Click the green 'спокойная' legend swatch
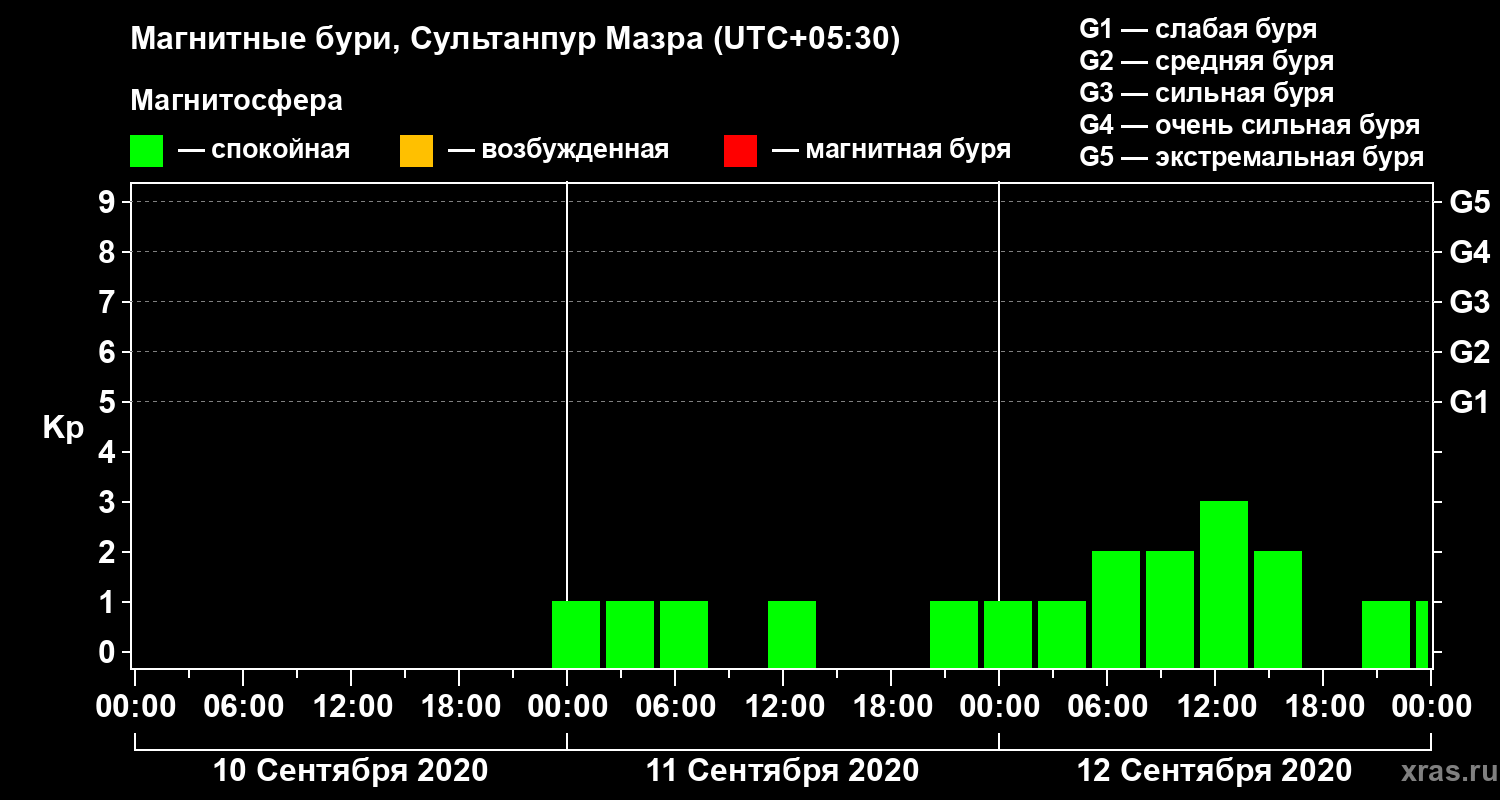This screenshot has width=1500, height=800. (146, 151)
